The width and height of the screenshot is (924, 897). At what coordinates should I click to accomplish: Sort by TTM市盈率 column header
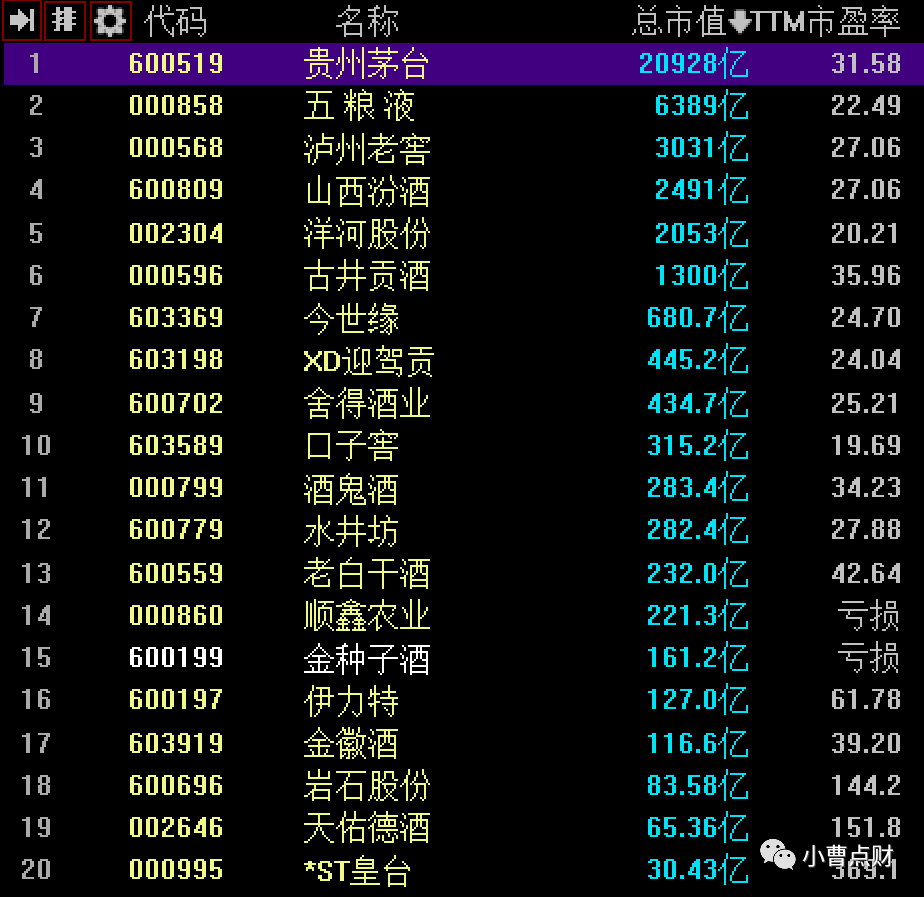pos(826,21)
